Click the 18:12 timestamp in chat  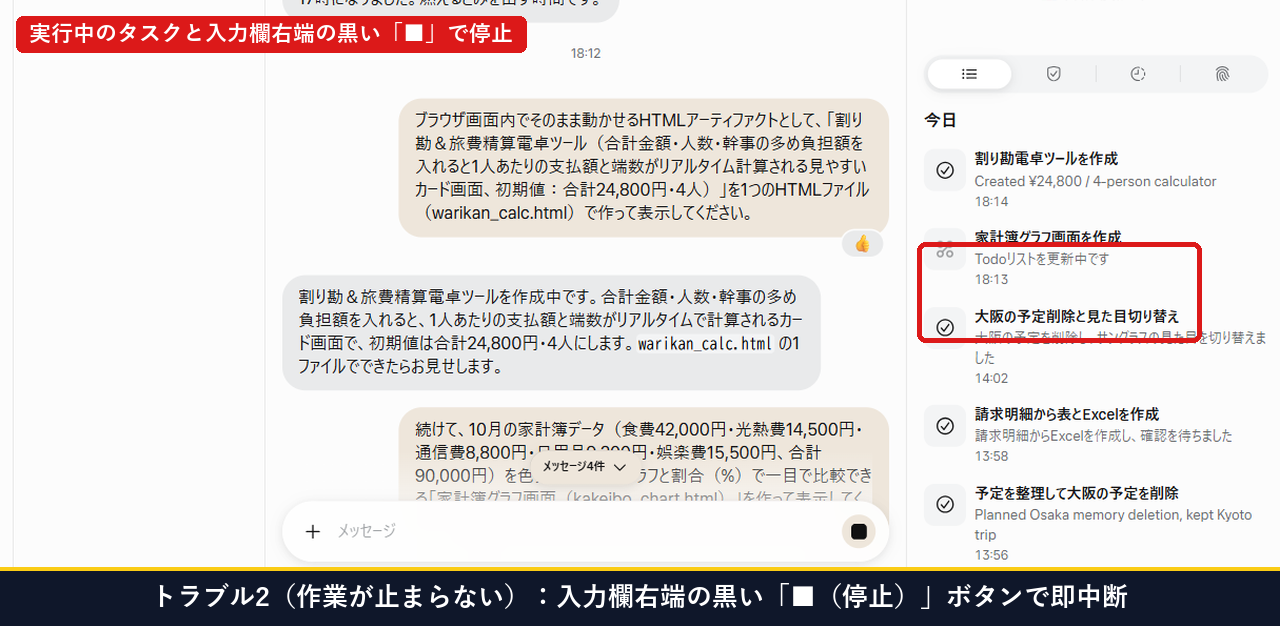(x=585, y=53)
